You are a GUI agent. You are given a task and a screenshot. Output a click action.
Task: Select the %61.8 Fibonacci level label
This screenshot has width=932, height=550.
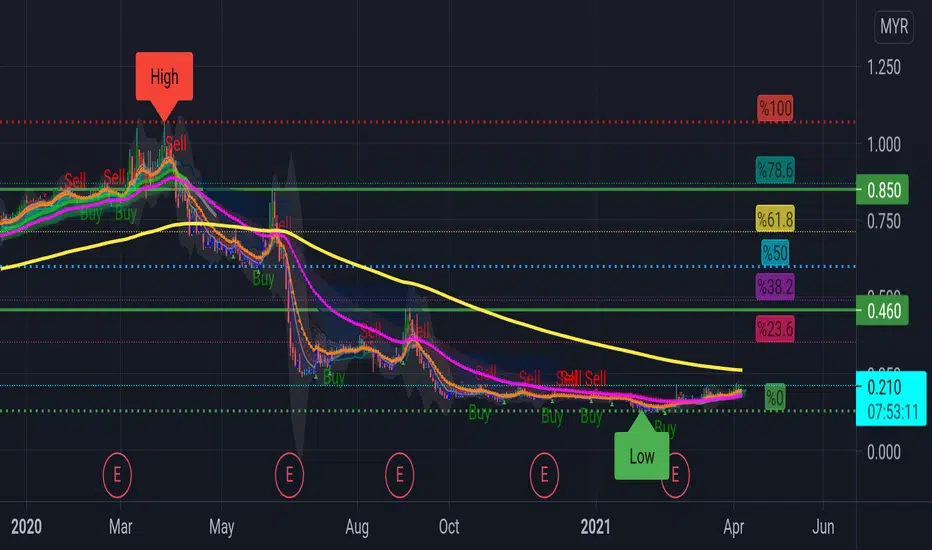pos(775,219)
